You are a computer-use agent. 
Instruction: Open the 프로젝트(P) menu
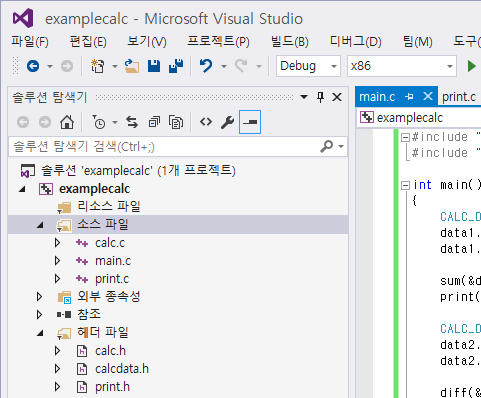pyautogui.click(x=219, y=42)
